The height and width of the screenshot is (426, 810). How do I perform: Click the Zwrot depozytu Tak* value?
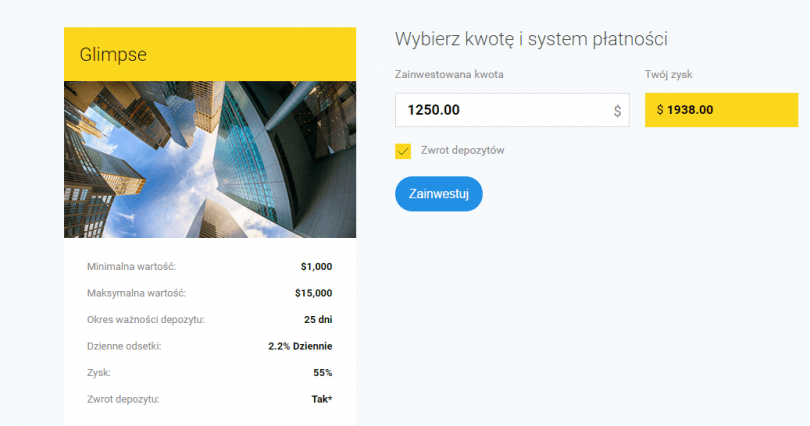[322, 399]
